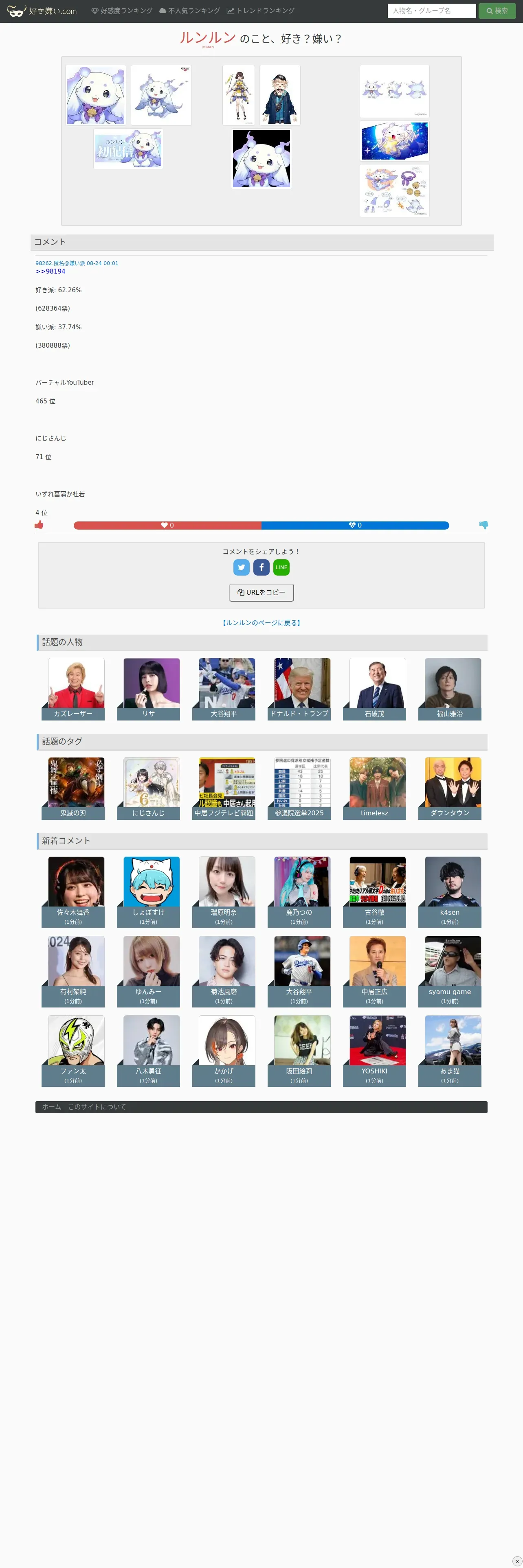This screenshot has width=523, height=1568.
Task: Share comment via Twitter icon
Action: [x=242, y=567]
